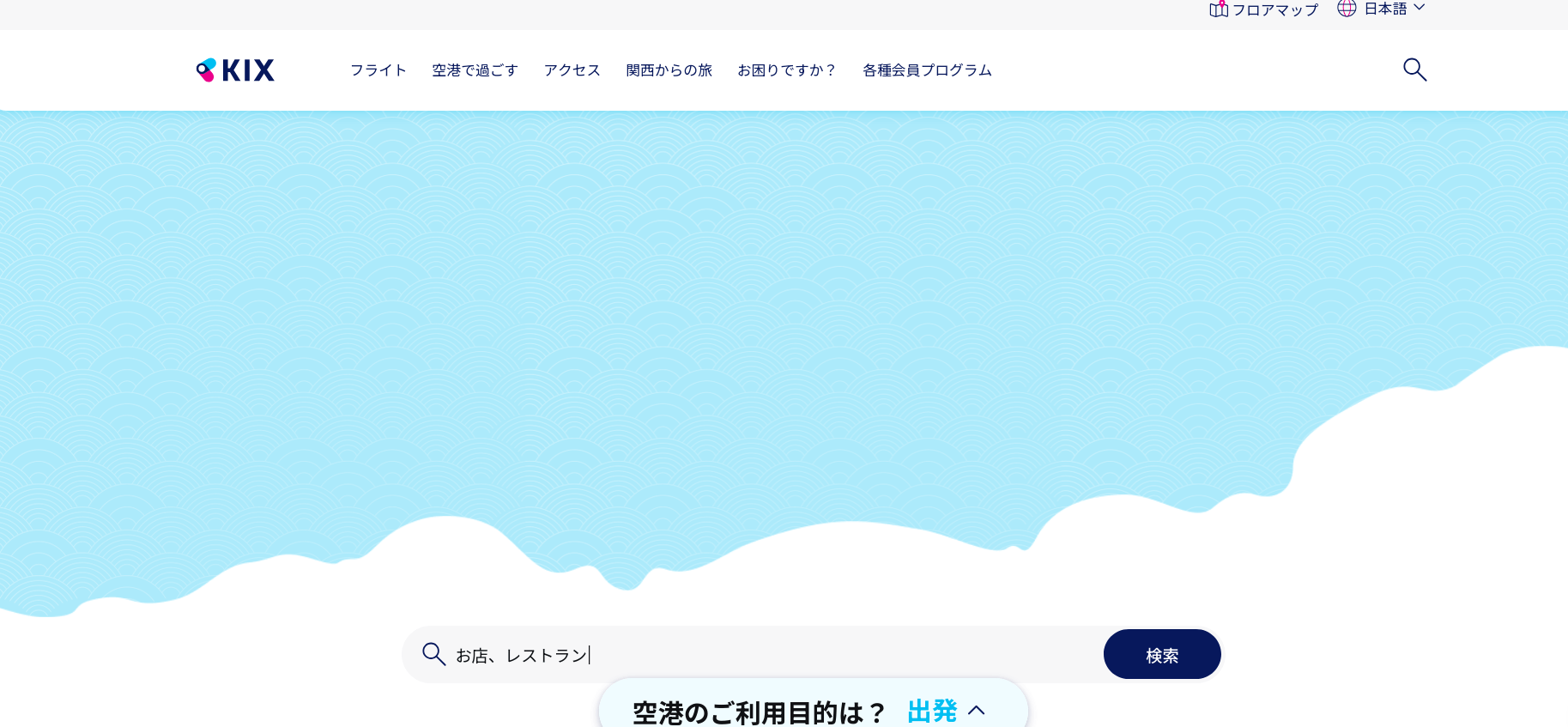The height and width of the screenshot is (727, 1568).
Task: Open the 日本語 language selector
Action: tap(1385, 9)
